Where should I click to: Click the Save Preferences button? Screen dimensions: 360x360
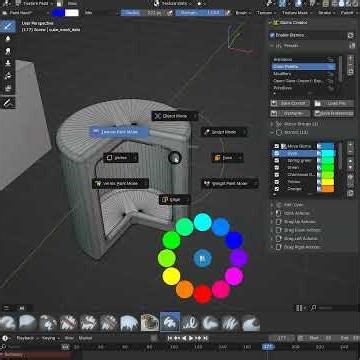(334, 113)
